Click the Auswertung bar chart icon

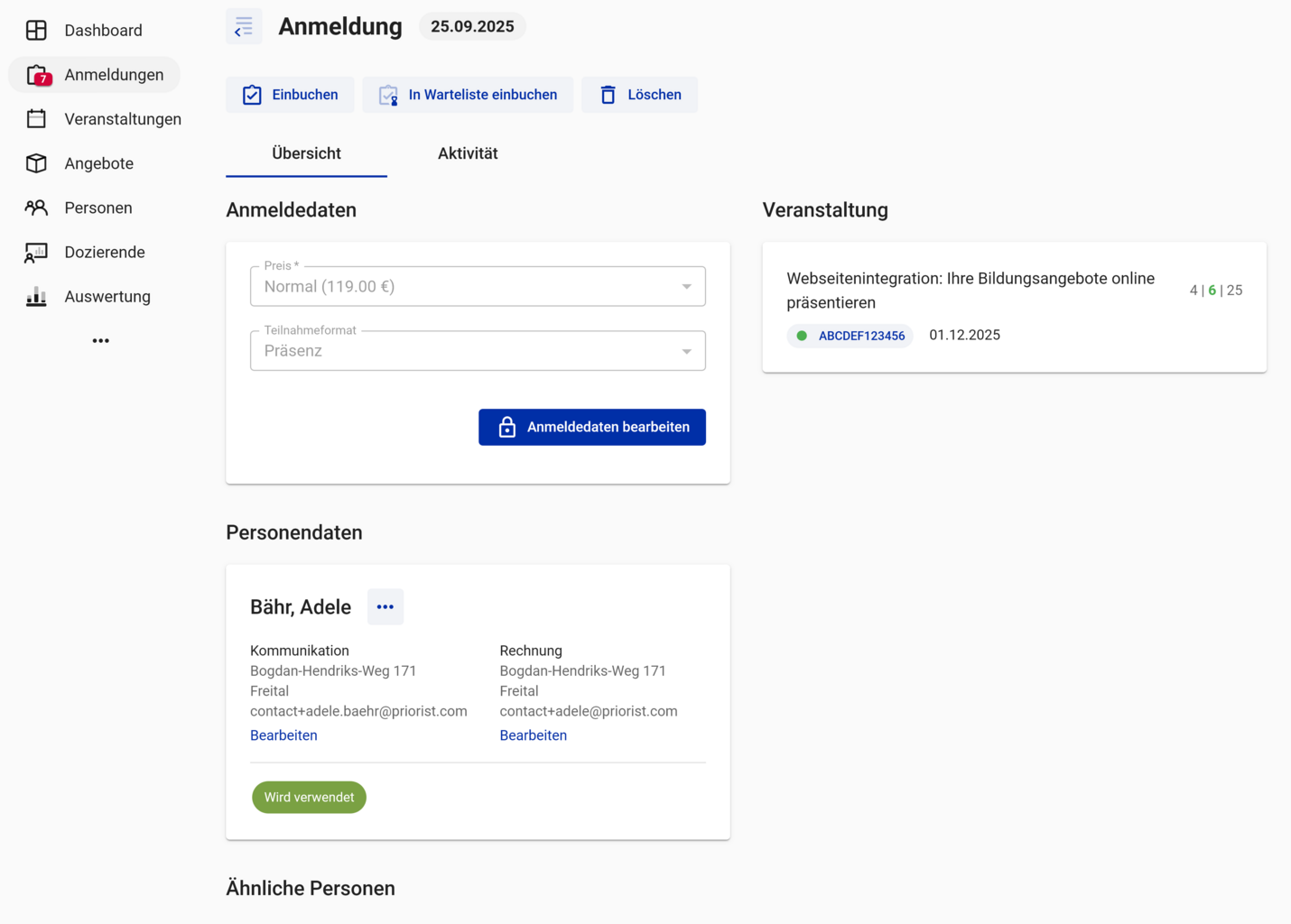point(36,297)
